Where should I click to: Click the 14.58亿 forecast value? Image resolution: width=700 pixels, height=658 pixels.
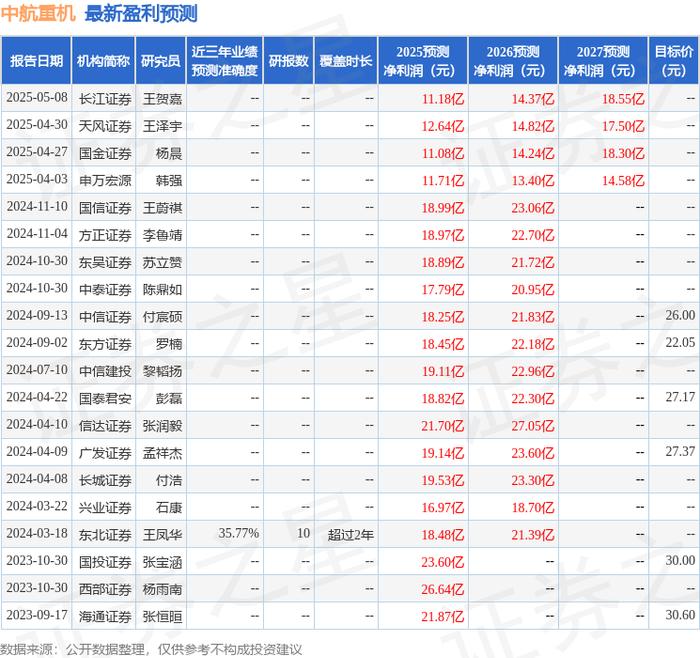pos(623,180)
